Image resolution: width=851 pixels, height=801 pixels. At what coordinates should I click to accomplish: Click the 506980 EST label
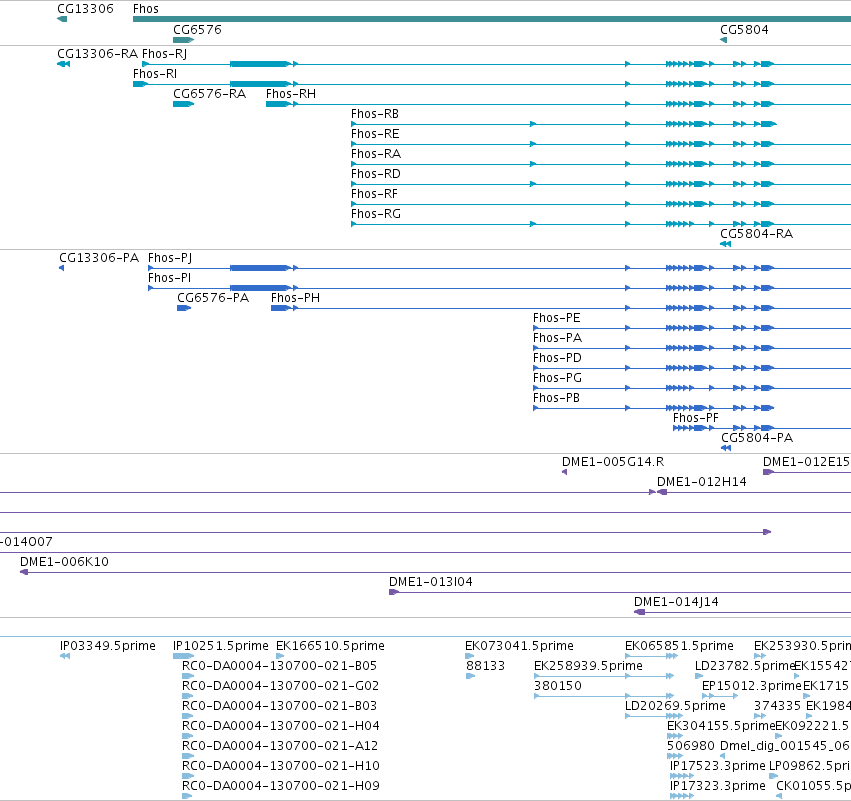(x=691, y=746)
